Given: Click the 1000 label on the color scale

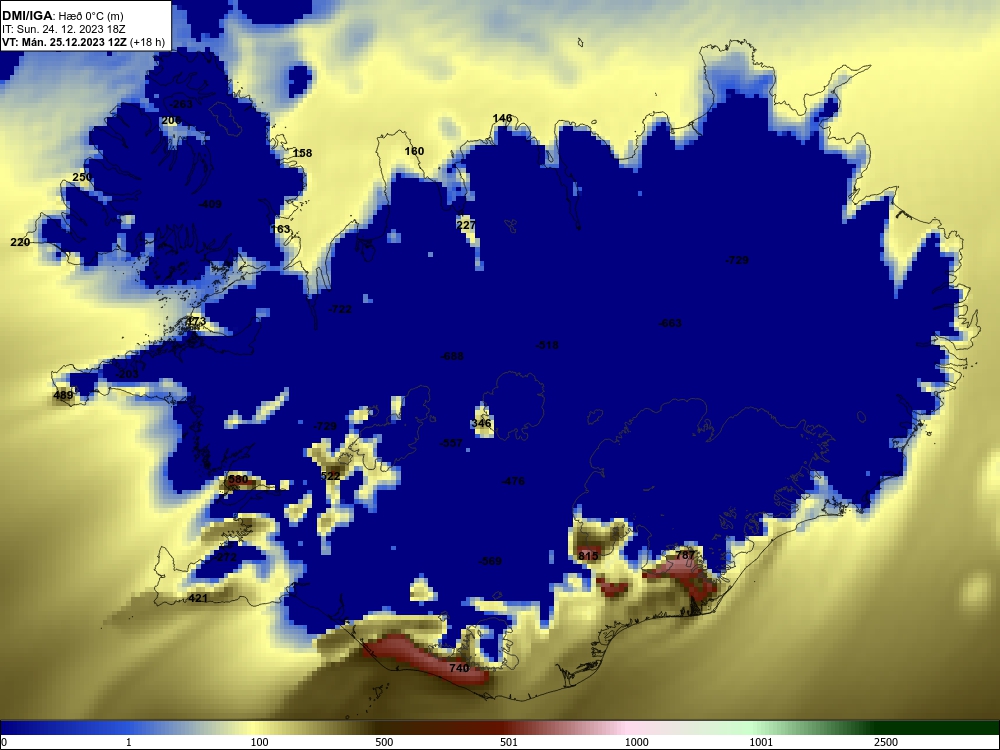Looking at the screenshot, I should [x=636, y=742].
